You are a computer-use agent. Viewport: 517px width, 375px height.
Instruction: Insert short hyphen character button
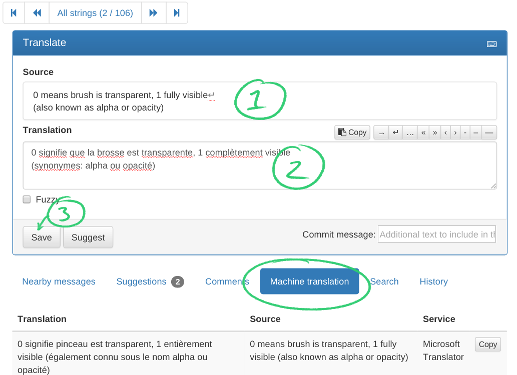pyautogui.click(x=465, y=132)
